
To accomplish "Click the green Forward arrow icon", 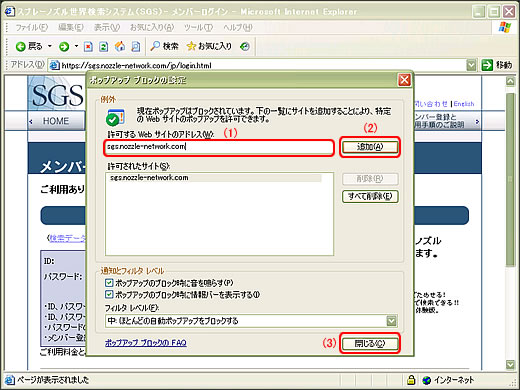I will (x=64, y=47).
